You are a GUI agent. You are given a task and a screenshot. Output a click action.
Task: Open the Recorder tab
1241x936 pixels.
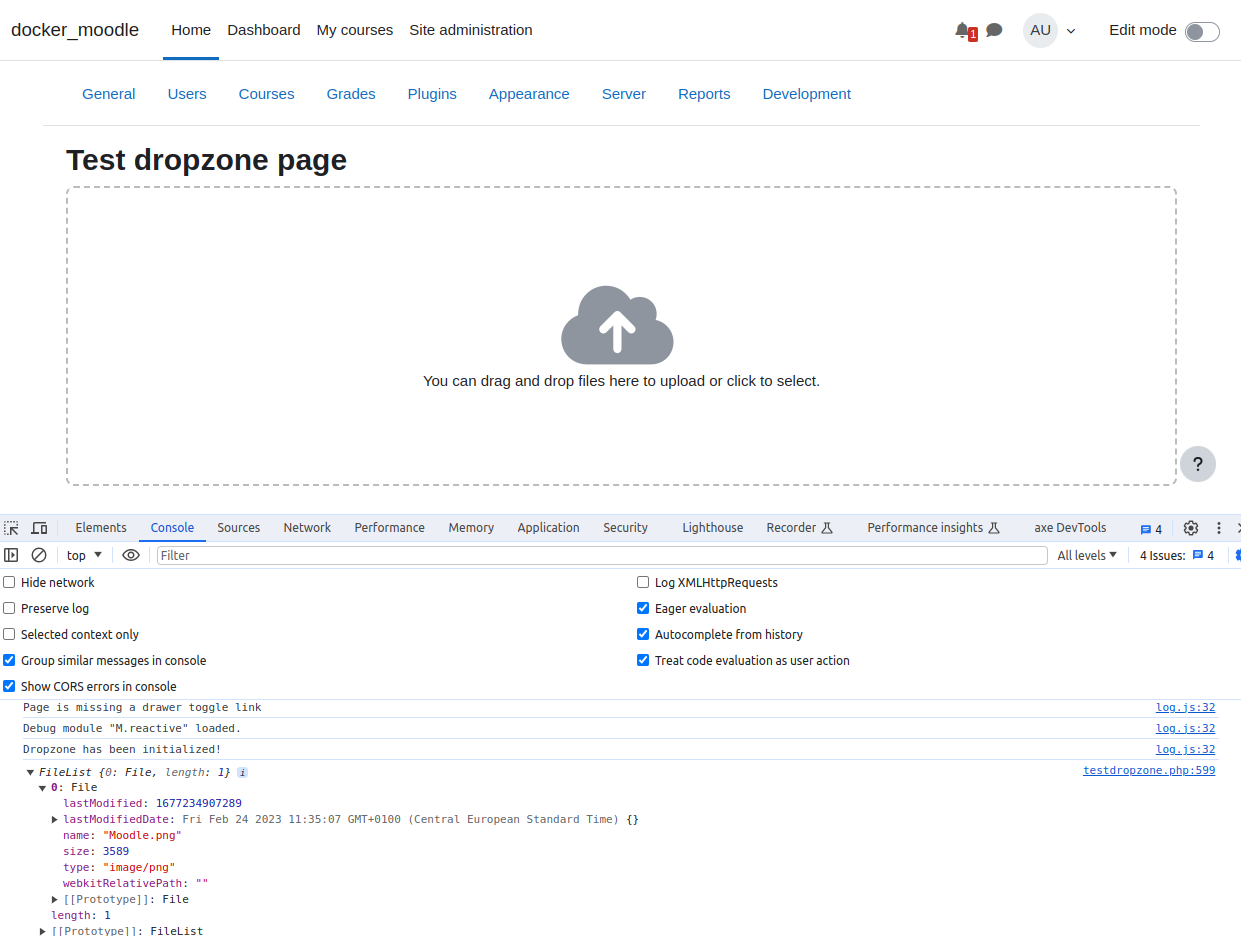pos(799,528)
